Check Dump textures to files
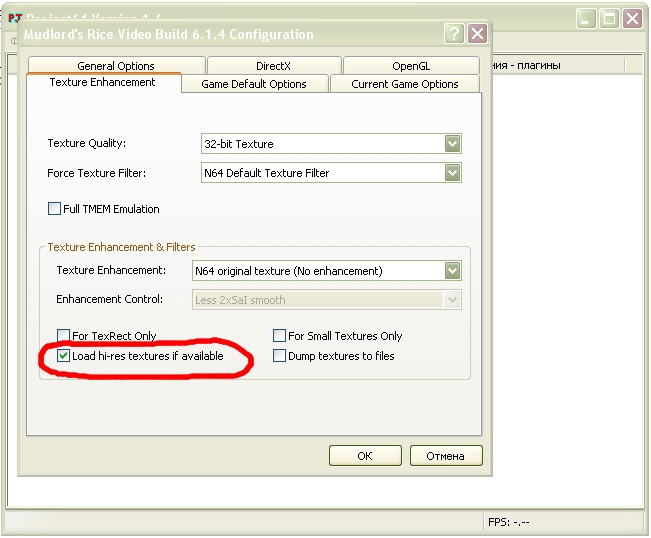The width and height of the screenshot is (651, 538). tap(280, 356)
